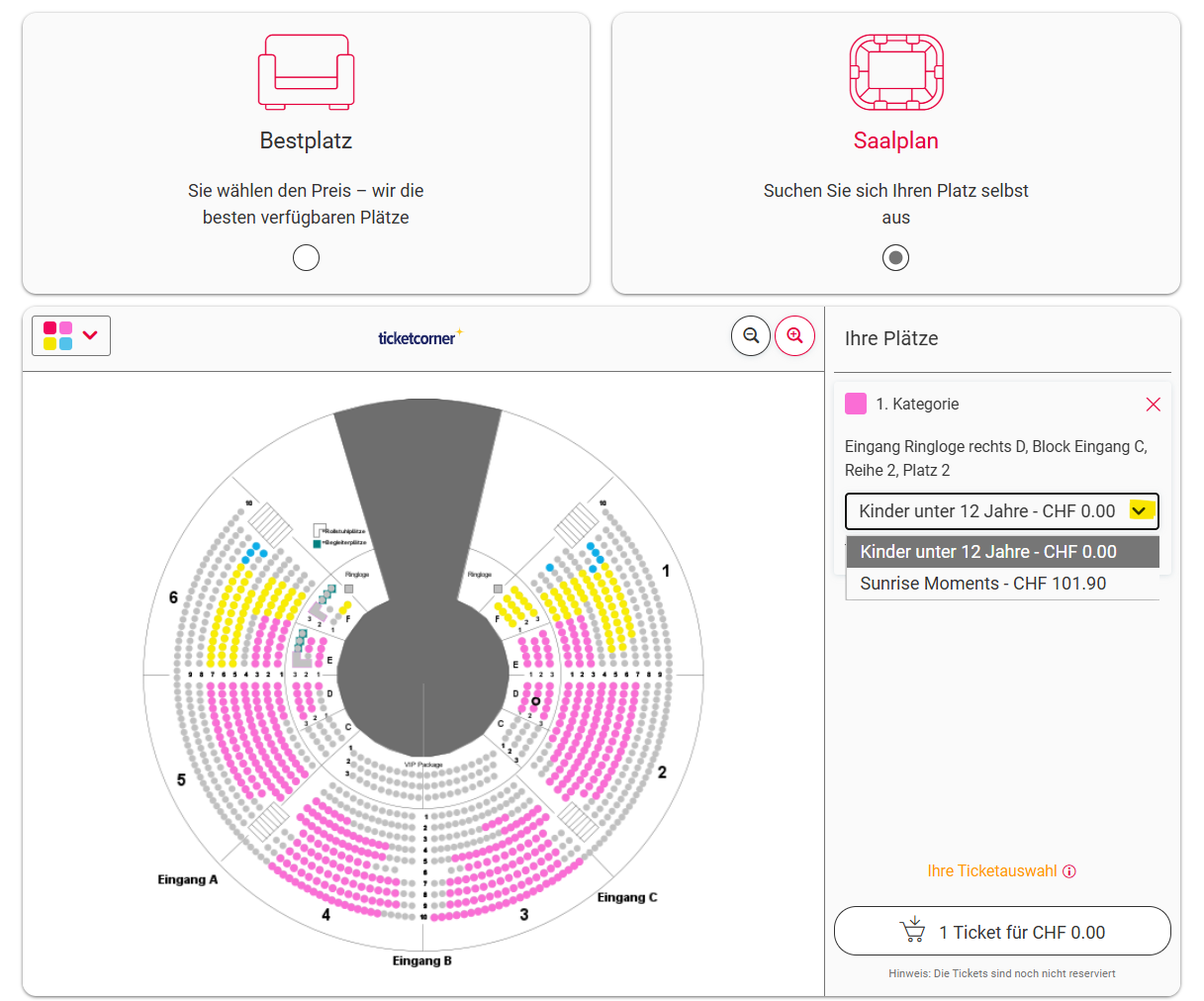
Task: Open the color category legend dropdown
Action: [71, 335]
